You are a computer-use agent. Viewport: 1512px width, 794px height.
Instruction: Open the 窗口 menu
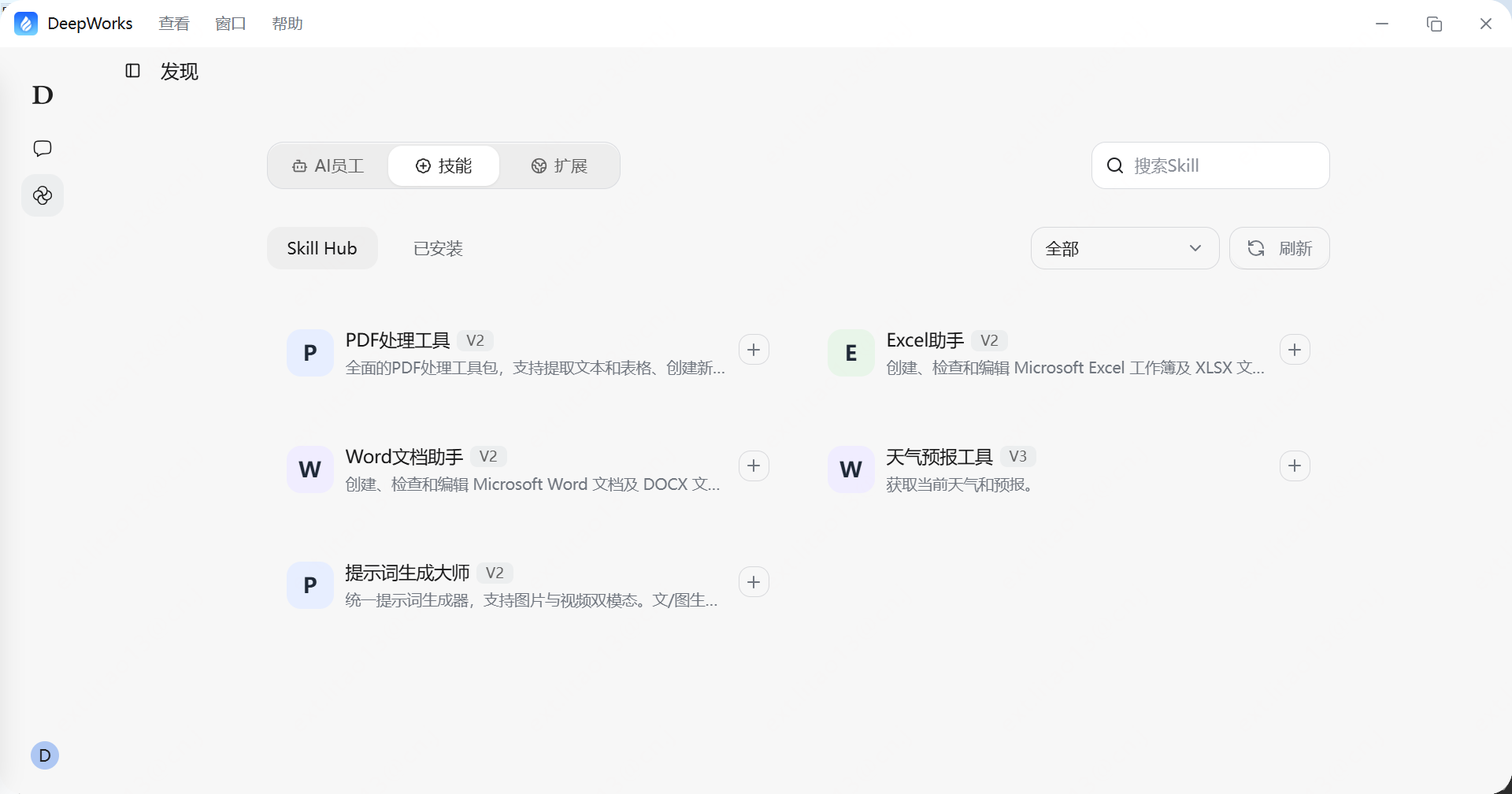point(231,24)
